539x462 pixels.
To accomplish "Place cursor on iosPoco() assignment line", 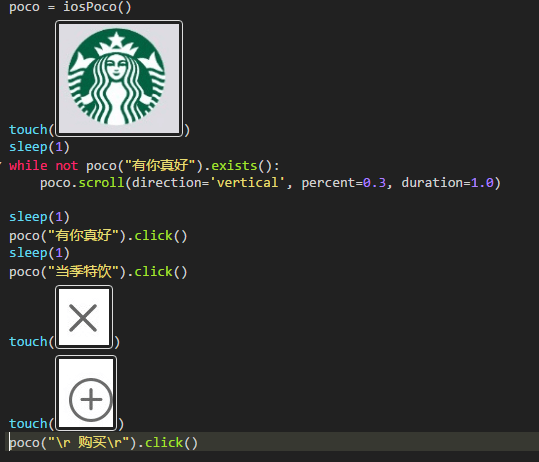I will 70,7.
